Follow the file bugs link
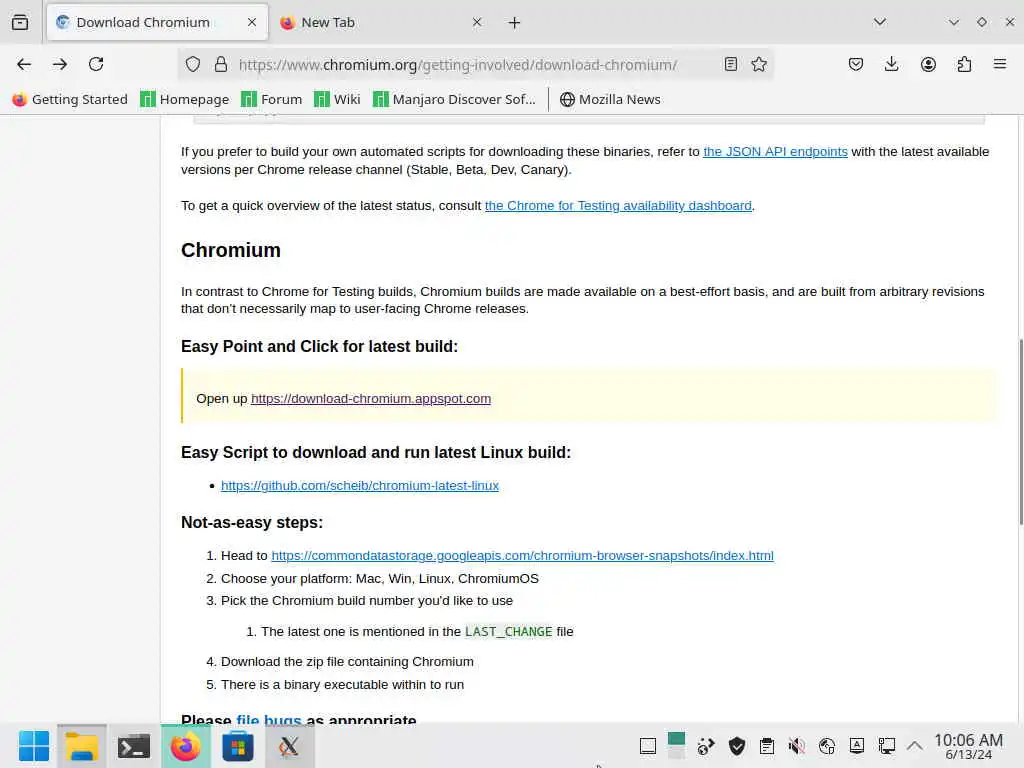 tap(268, 720)
